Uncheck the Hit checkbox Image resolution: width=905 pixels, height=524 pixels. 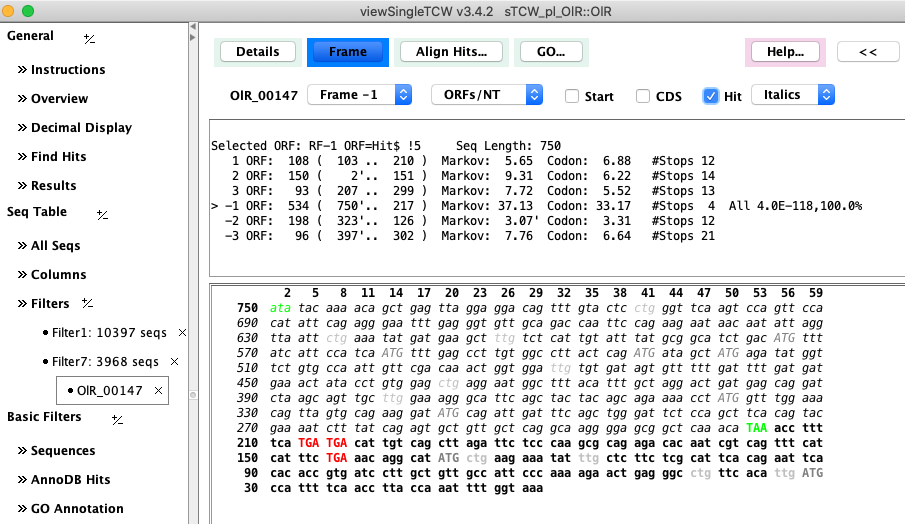pyautogui.click(x=711, y=96)
